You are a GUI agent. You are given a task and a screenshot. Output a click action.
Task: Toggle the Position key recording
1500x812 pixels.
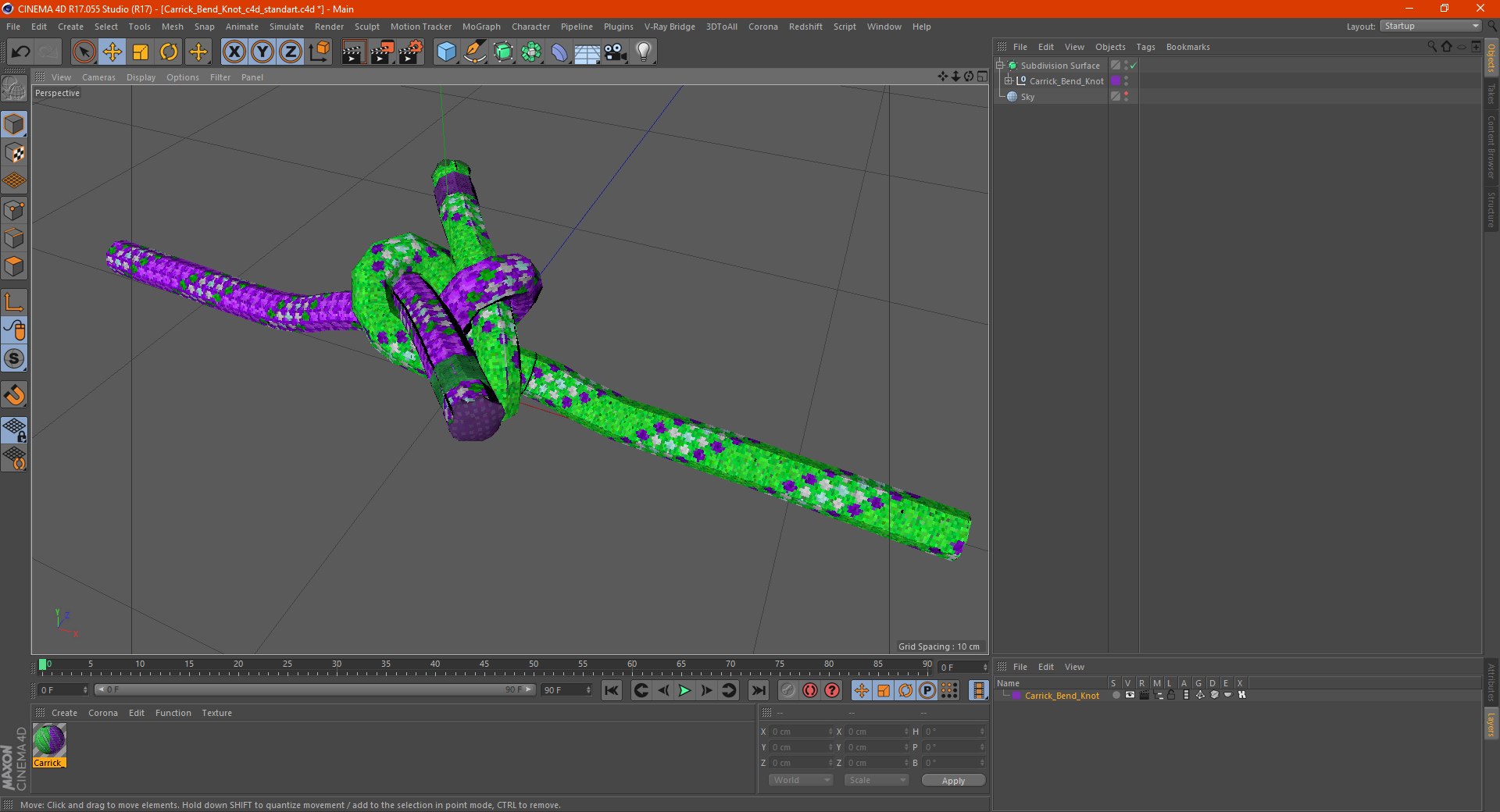tap(861, 690)
